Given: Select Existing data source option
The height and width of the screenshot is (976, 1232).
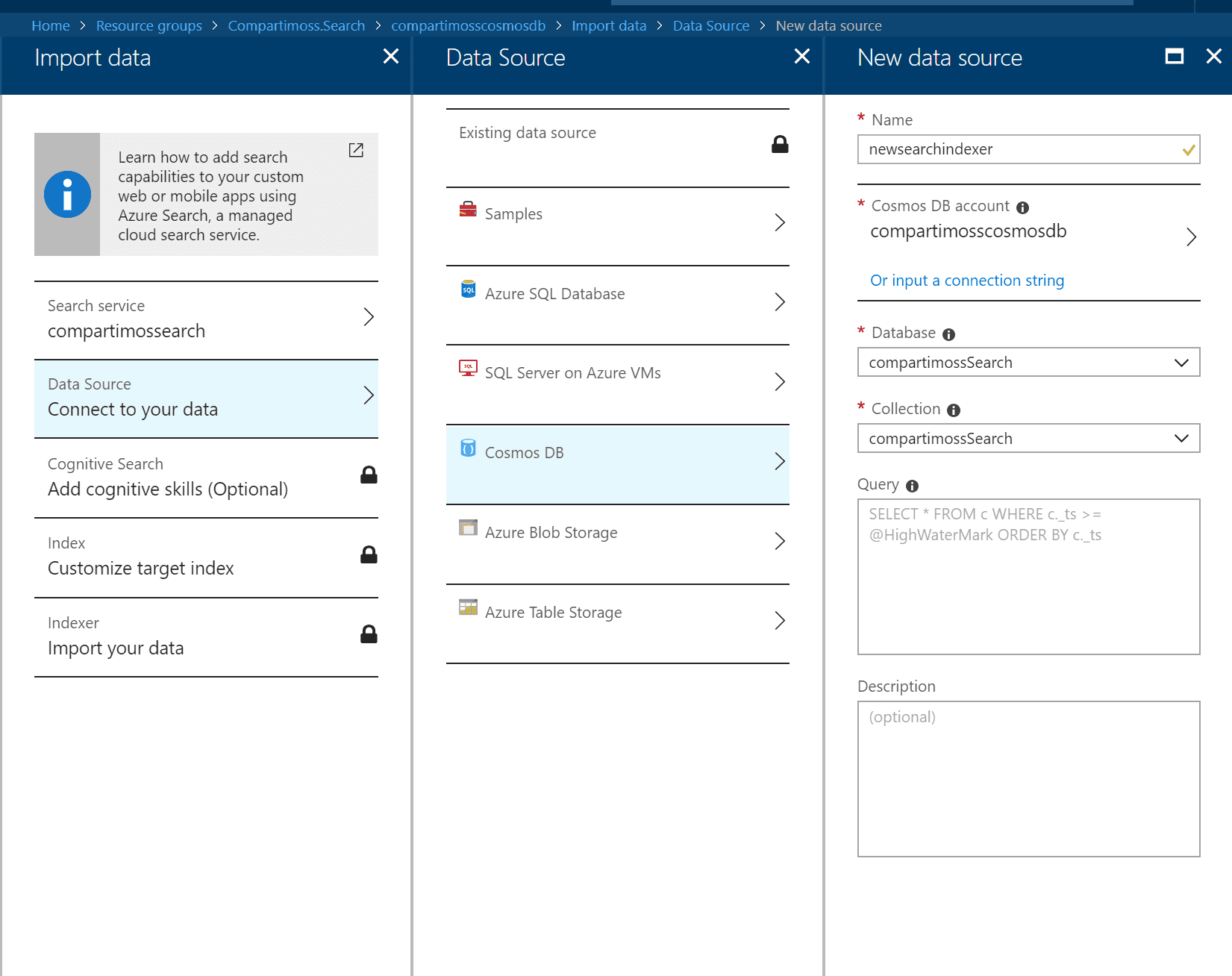Looking at the screenshot, I should click(618, 148).
